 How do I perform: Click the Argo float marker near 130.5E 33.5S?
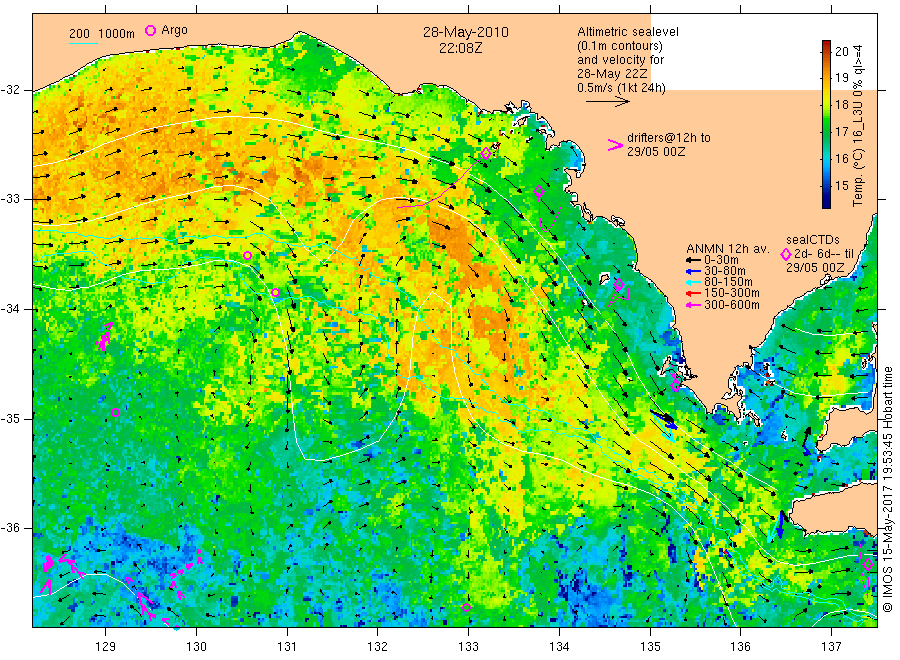(x=247, y=255)
